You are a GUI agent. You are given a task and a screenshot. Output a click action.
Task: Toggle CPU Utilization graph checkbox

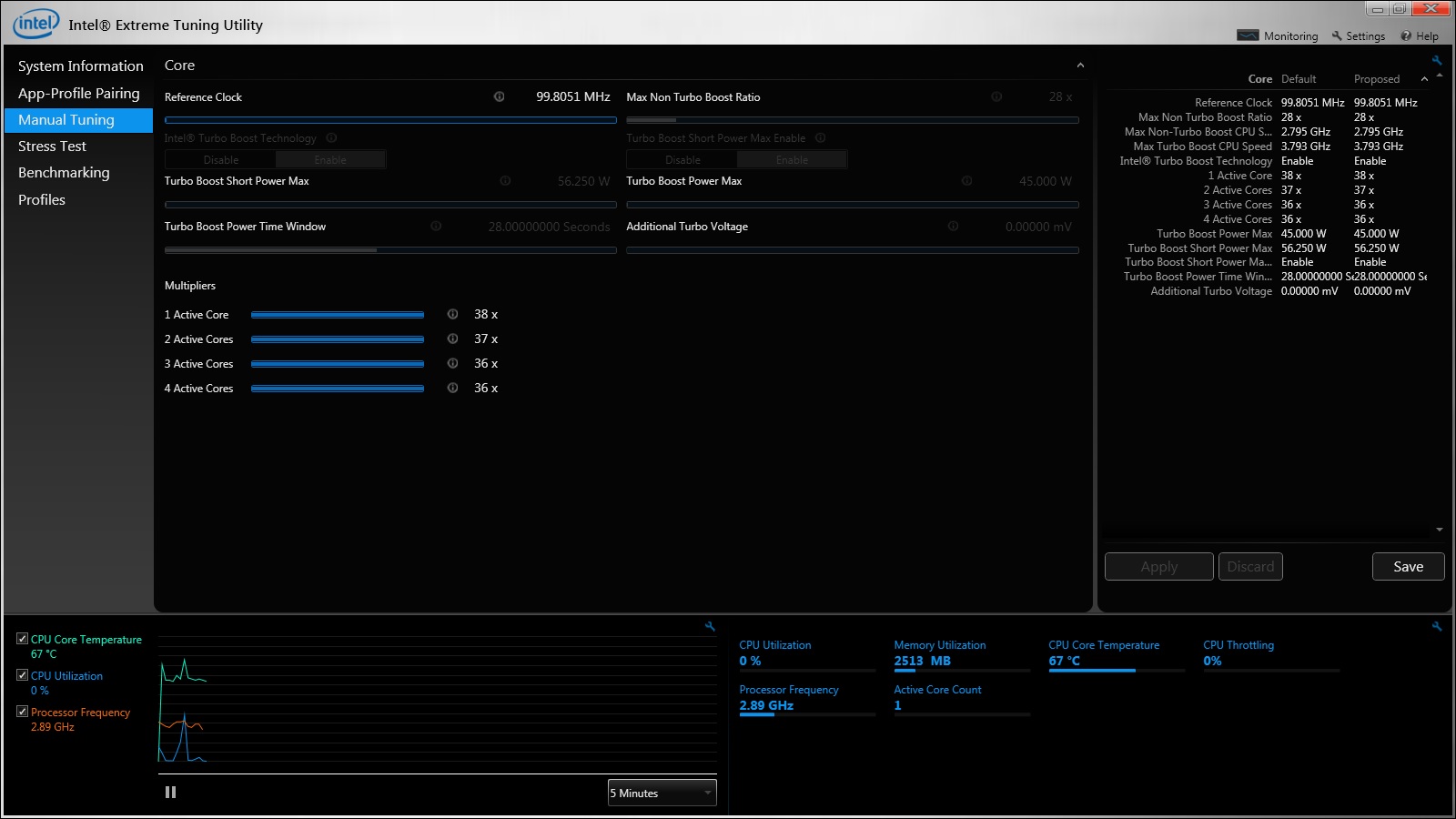(23, 675)
